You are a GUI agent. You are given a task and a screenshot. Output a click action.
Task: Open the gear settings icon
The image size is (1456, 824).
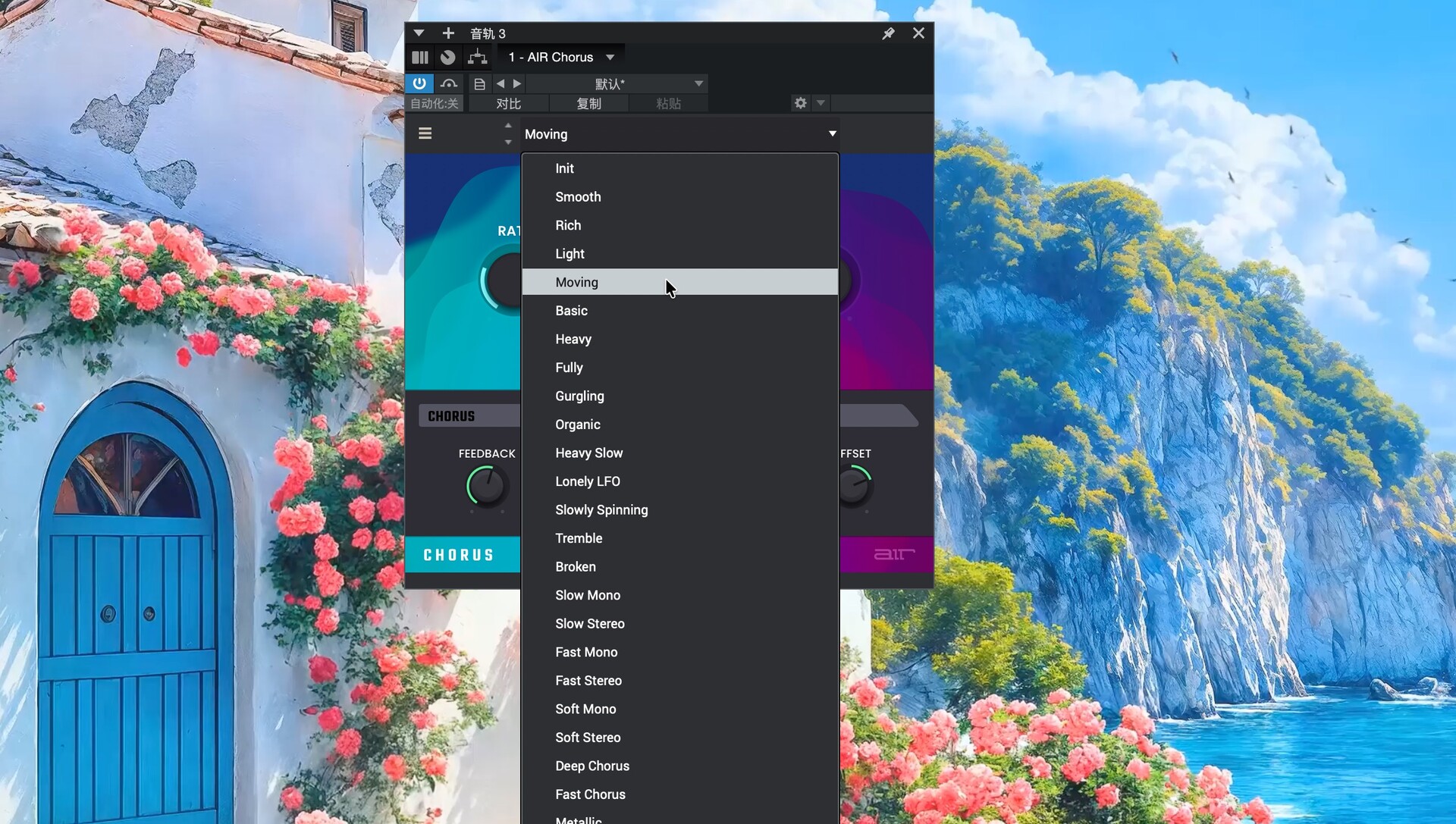[x=801, y=103]
